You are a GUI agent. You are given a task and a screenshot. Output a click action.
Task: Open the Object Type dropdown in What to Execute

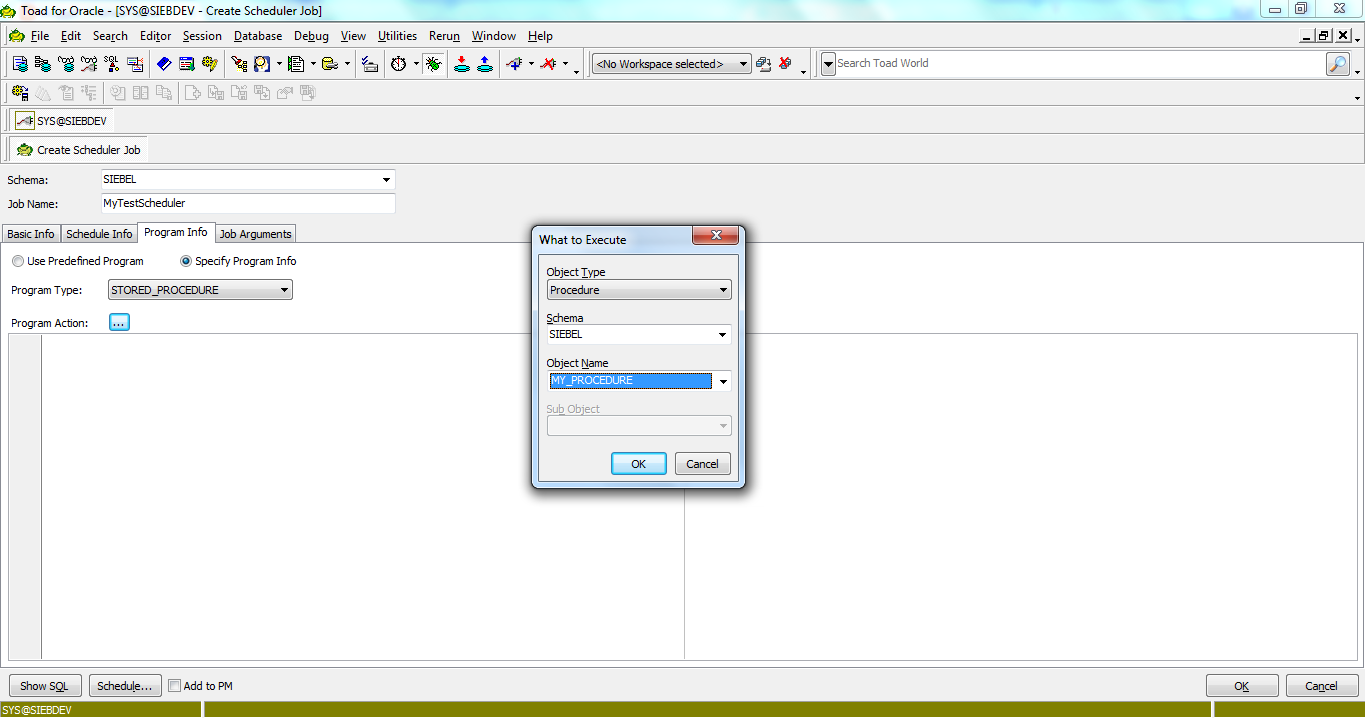(x=723, y=289)
